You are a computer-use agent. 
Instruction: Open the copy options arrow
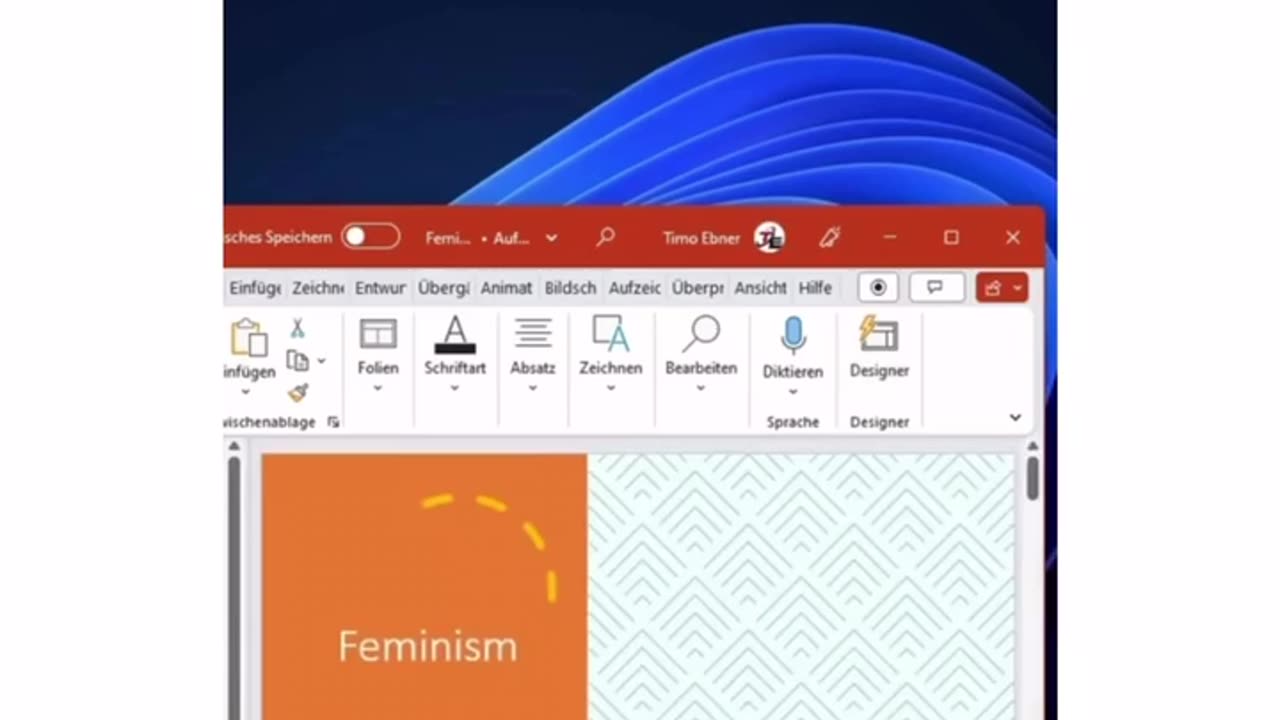point(321,361)
